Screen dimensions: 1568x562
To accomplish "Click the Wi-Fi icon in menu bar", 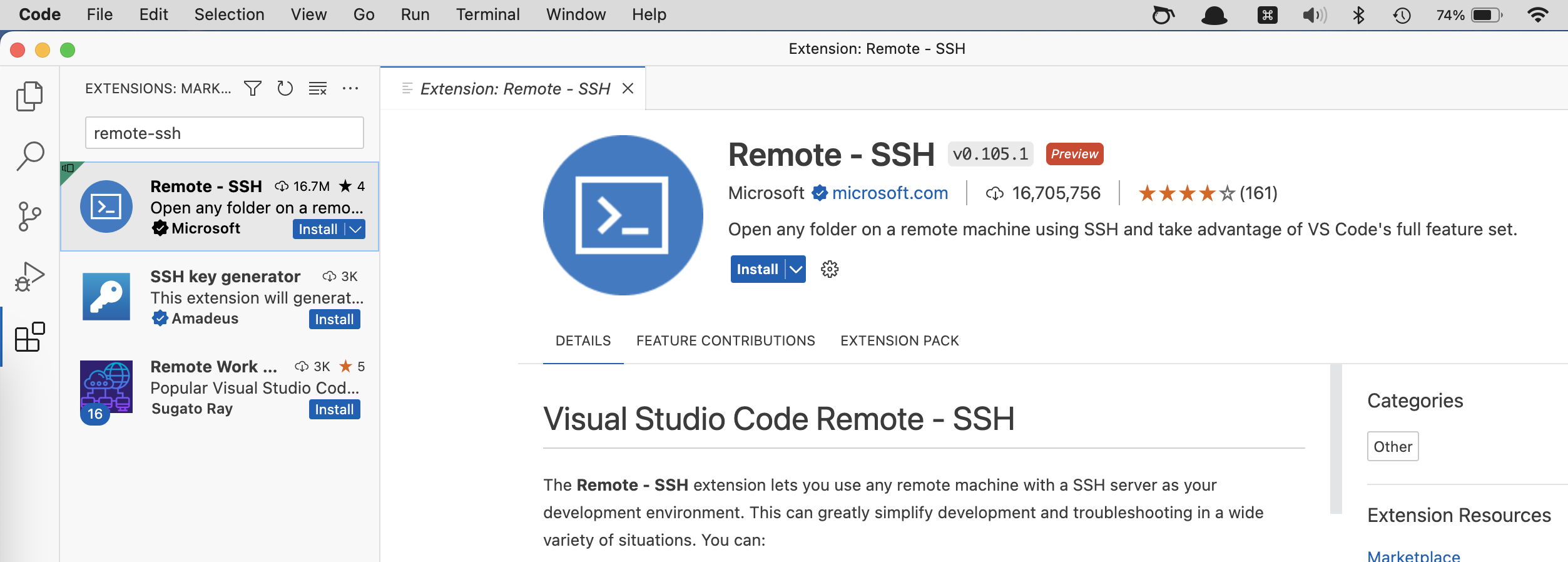I will coord(1538,14).
